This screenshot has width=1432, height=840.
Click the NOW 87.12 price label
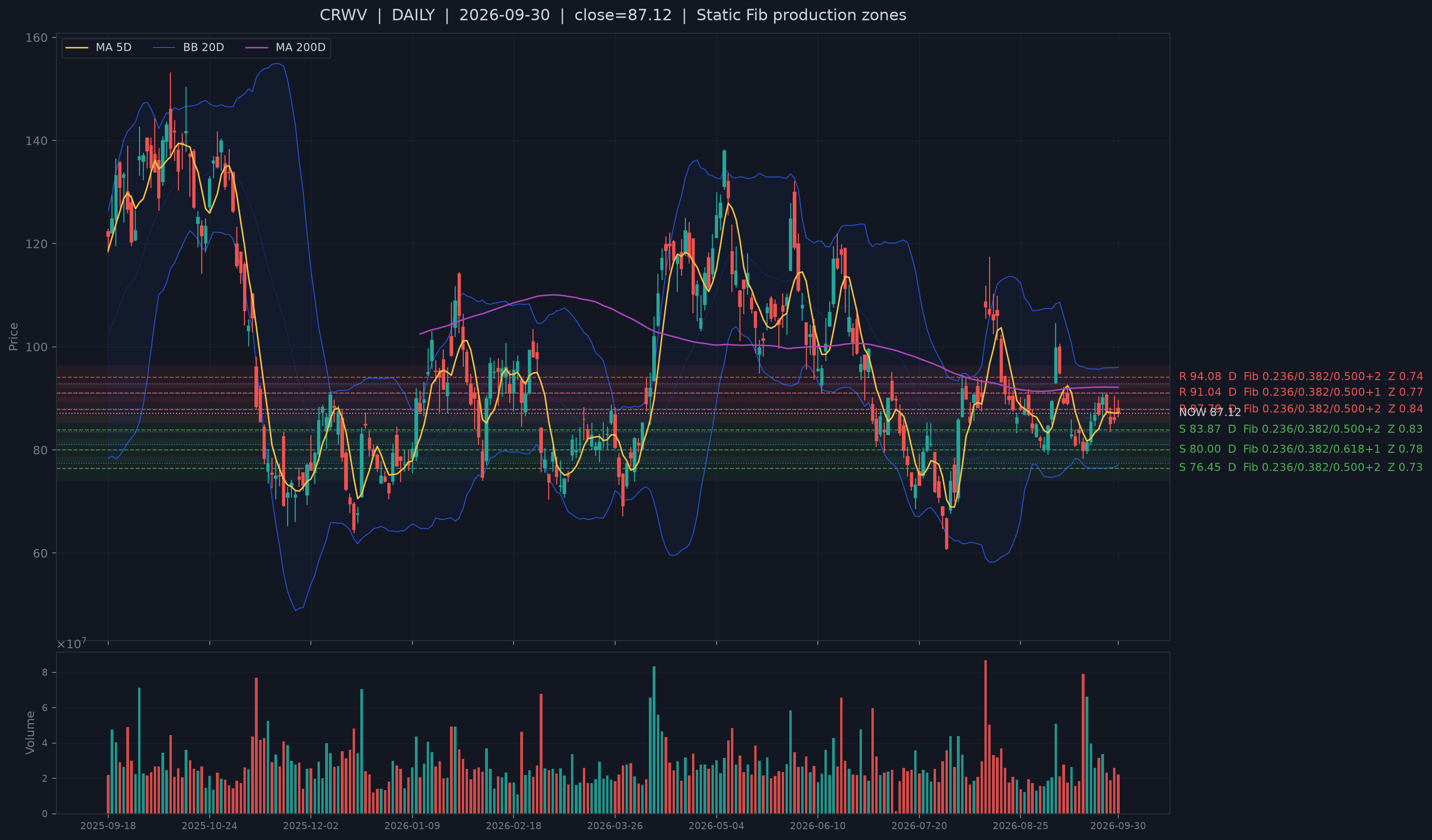click(1210, 412)
